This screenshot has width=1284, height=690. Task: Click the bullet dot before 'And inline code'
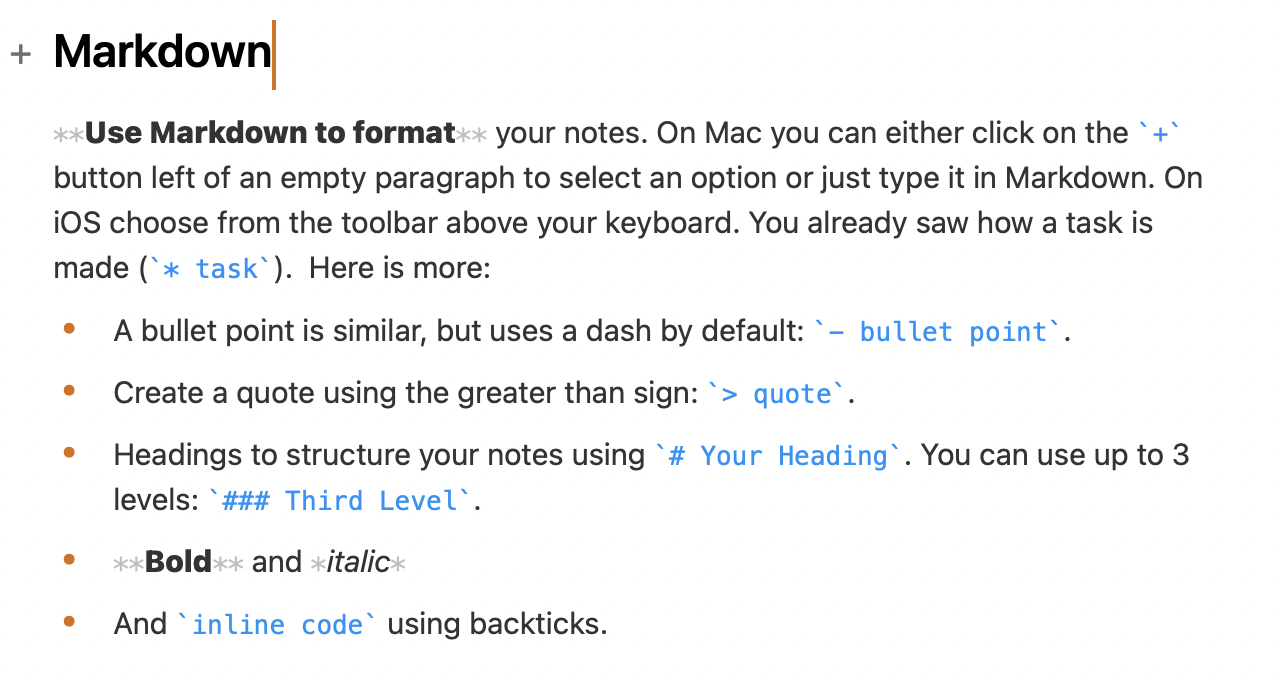point(69,621)
